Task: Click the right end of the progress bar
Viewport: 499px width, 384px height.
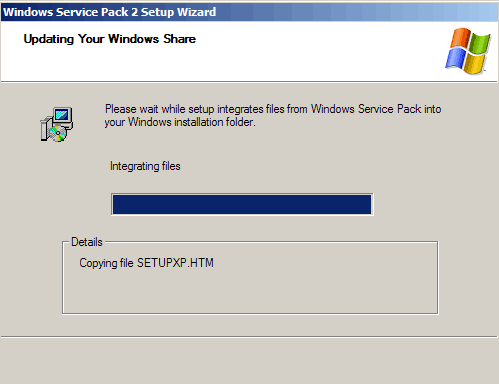Action: [367, 204]
